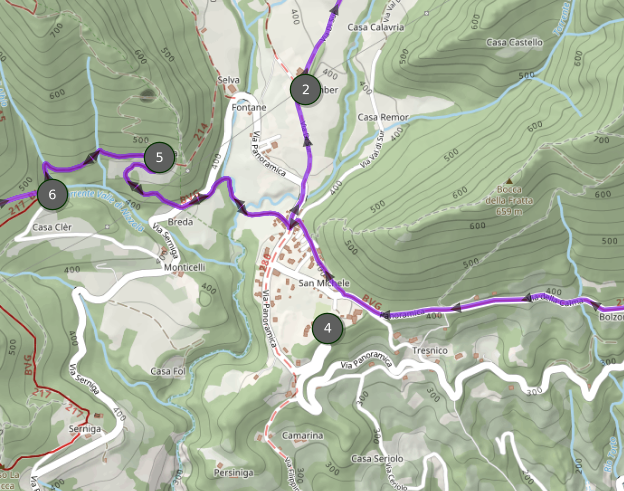Click the Casa Remor label
Screen dimensions: 624x491
pos(383,117)
